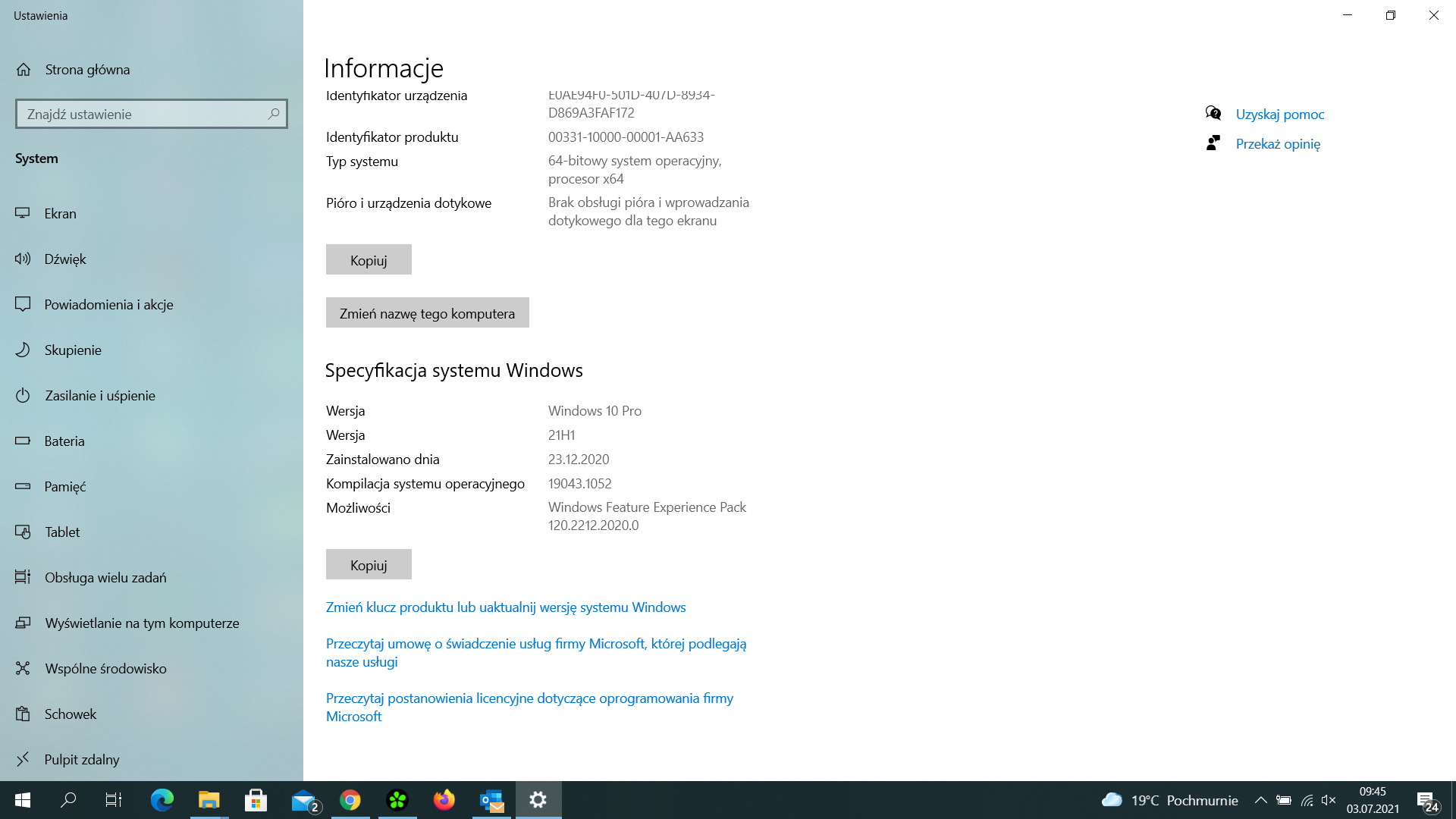Open Zasilanie i uśpienie settings
Viewport: 1456px width, 819px height.
click(152, 396)
